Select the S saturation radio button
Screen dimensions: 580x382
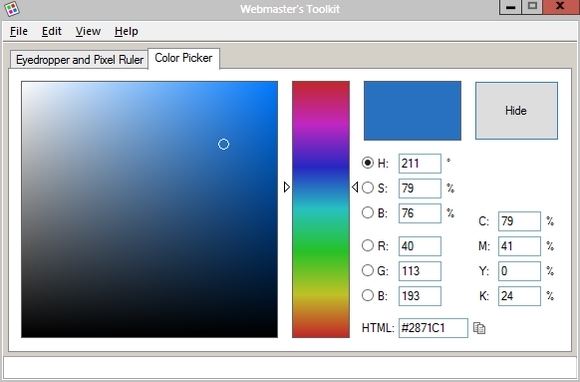[368, 188]
